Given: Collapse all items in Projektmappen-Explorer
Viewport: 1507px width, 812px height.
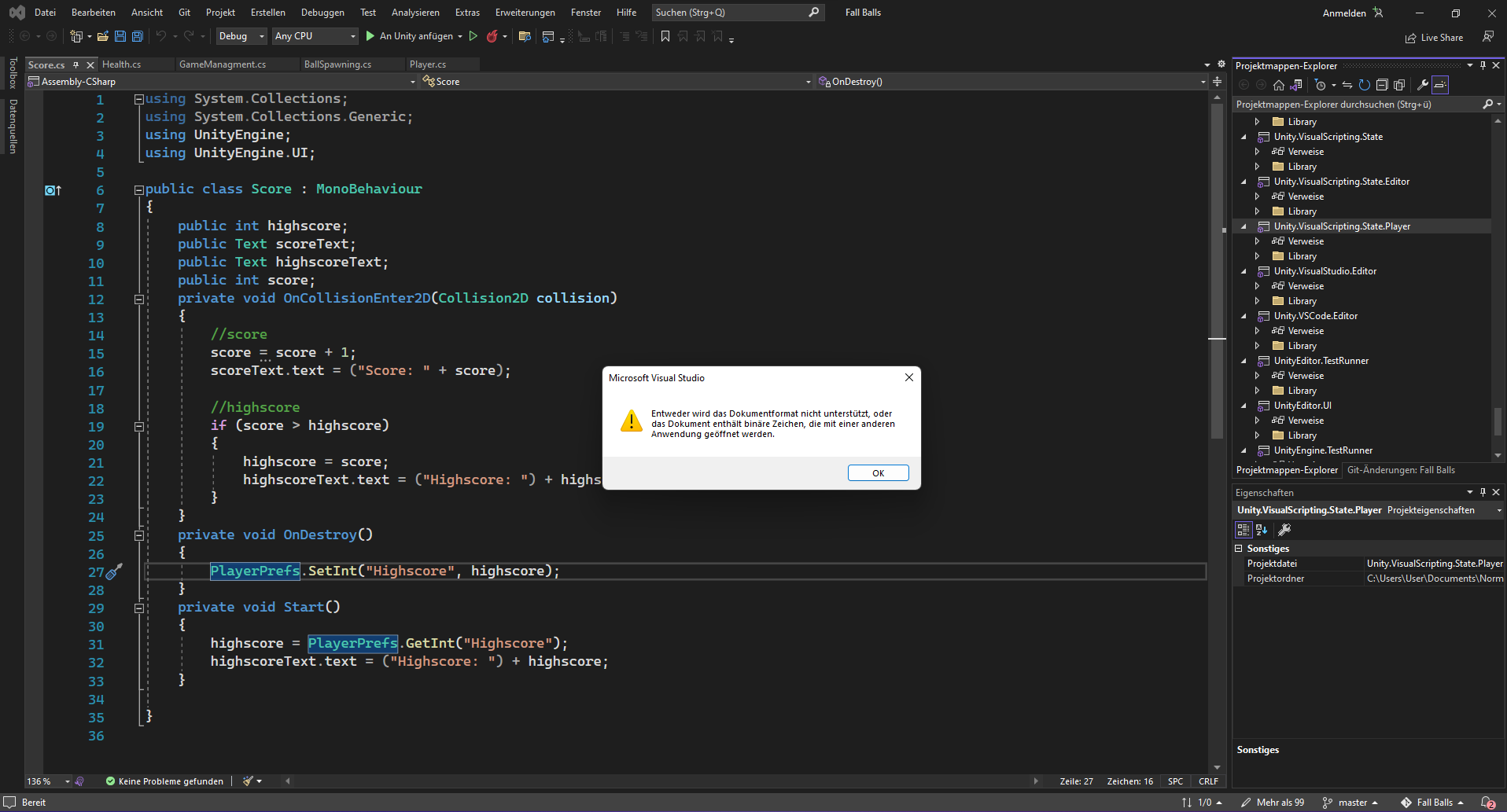Looking at the screenshot, I should click(1383, 85).
